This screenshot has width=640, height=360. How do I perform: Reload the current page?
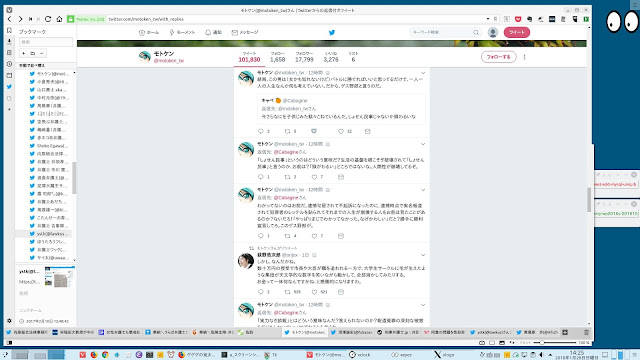click(48, 19)
